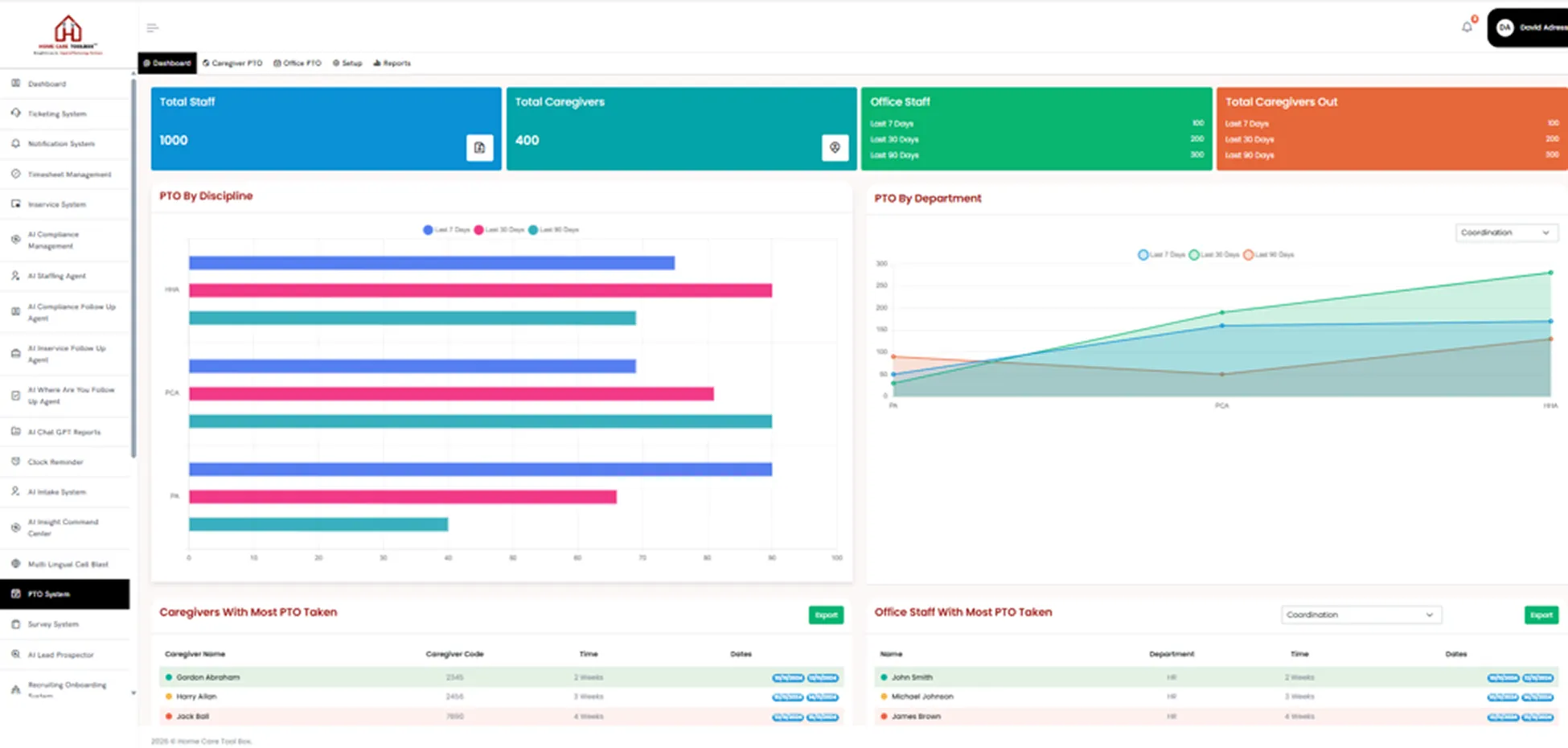1568x748 pixels.
Task: Click AI Lead Prospector search icon
Action: click(15, 654)
